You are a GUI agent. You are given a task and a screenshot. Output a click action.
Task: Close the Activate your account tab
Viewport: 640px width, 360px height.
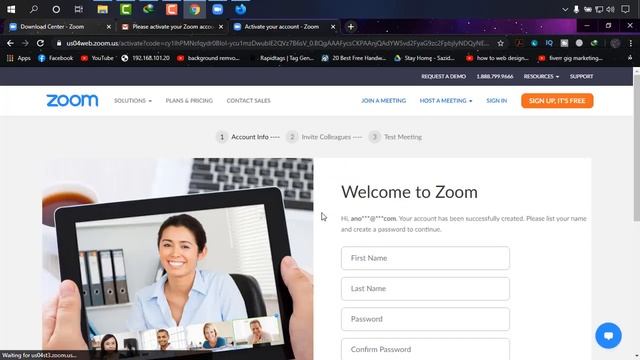pos(333,27)
